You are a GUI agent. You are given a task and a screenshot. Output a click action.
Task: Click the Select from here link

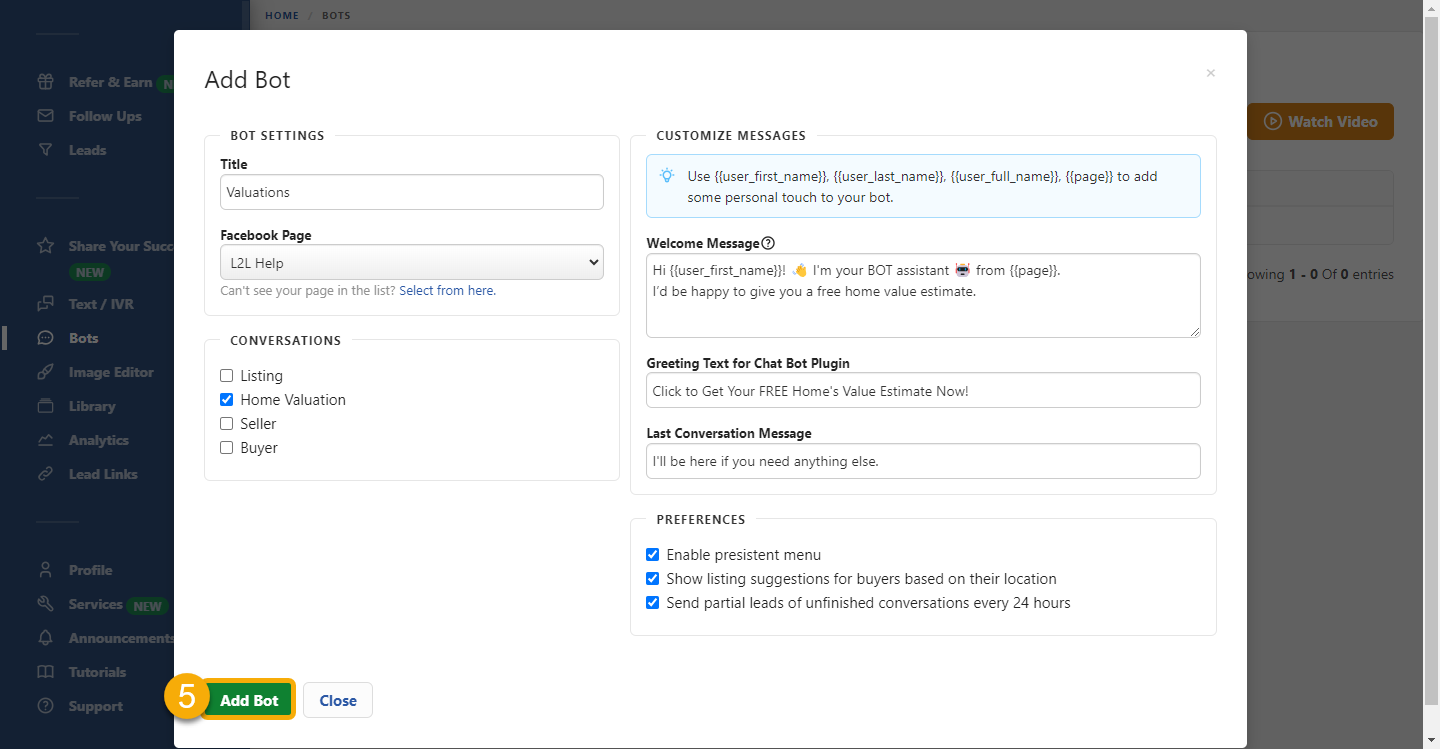(x=447, y=290)
